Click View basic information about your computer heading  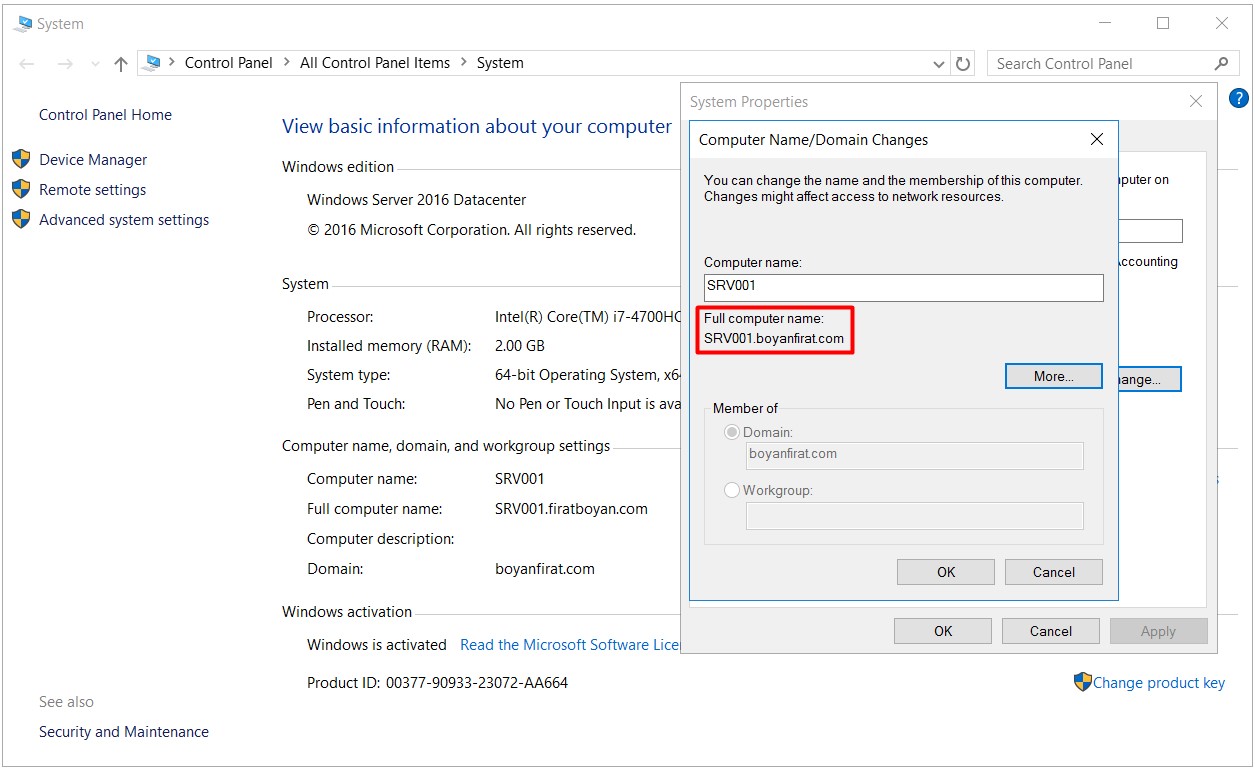pyautogui.click(x=477, y=127)
